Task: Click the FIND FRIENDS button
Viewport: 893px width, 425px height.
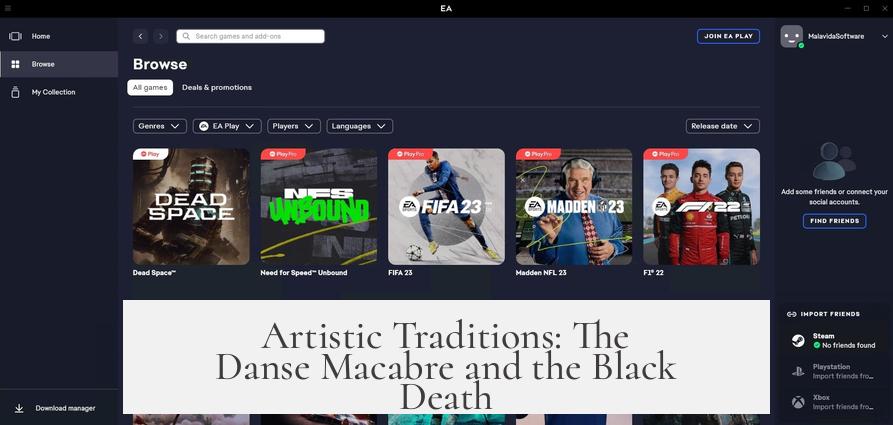Action: pos(834,221)
